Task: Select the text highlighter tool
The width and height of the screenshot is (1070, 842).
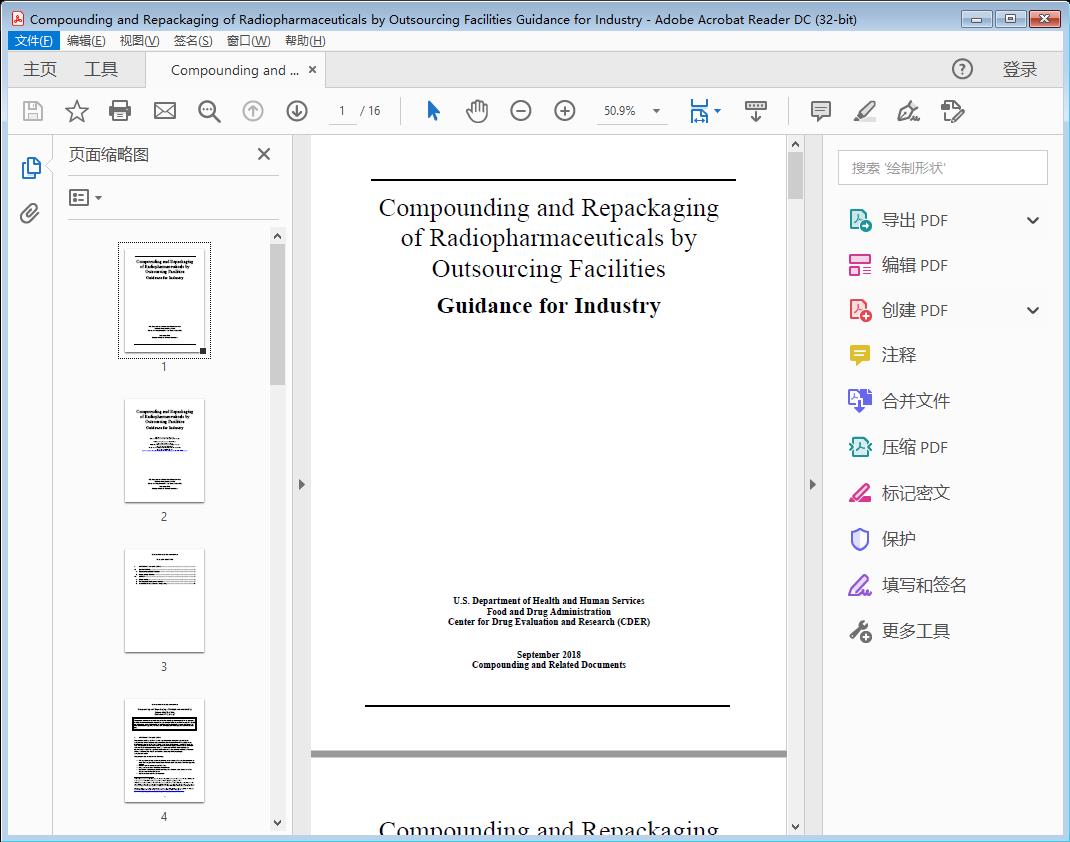Action: [x=863, y=111]
